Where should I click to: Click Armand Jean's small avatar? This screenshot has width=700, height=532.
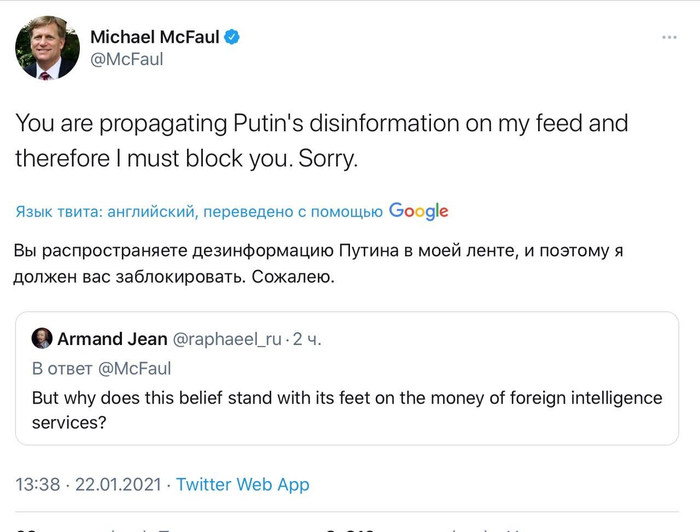[x=42, y=339]
